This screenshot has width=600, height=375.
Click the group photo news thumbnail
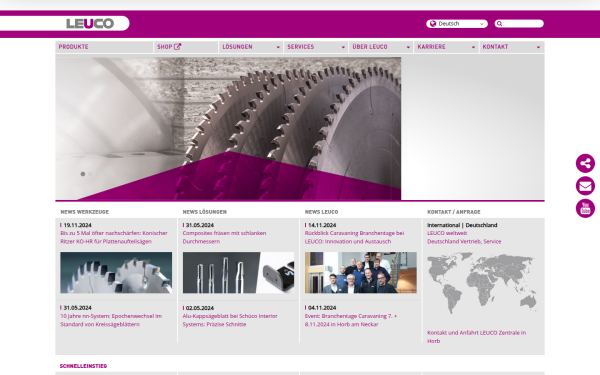(361, 272)
